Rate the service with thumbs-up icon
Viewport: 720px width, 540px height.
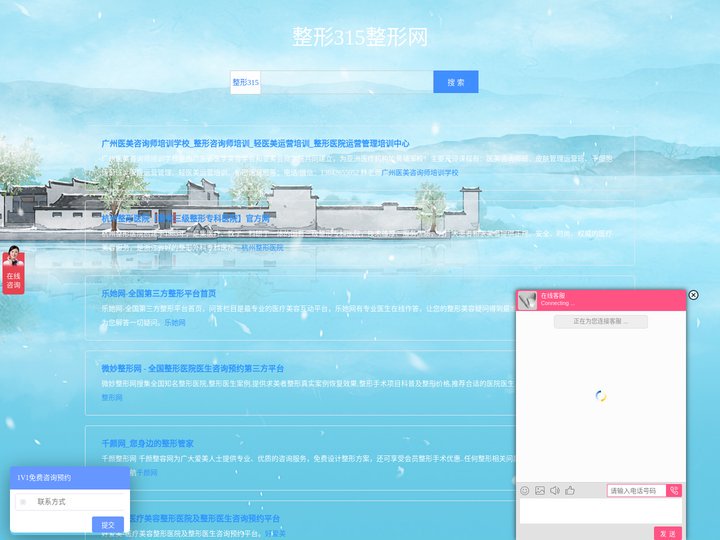coord(570,490)
